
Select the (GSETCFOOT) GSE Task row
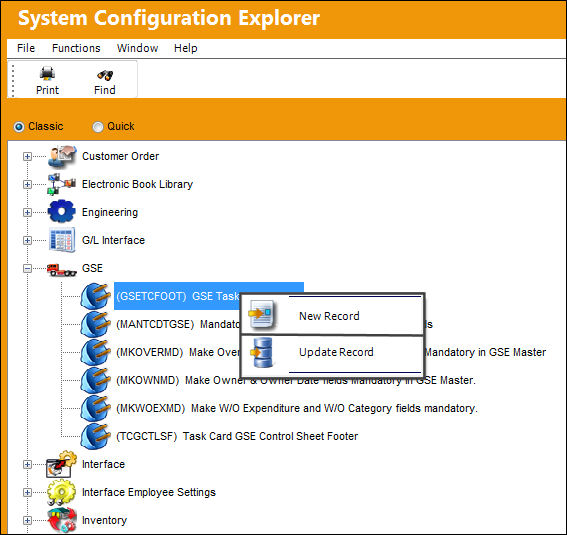pos(209,296)
